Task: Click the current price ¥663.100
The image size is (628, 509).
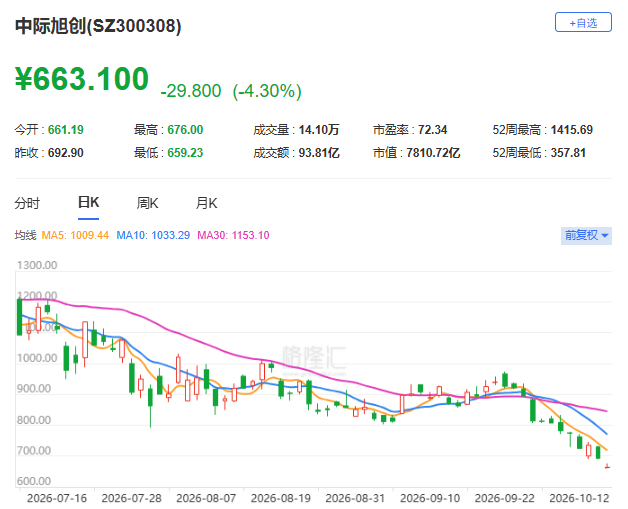Action: point(82,78)
